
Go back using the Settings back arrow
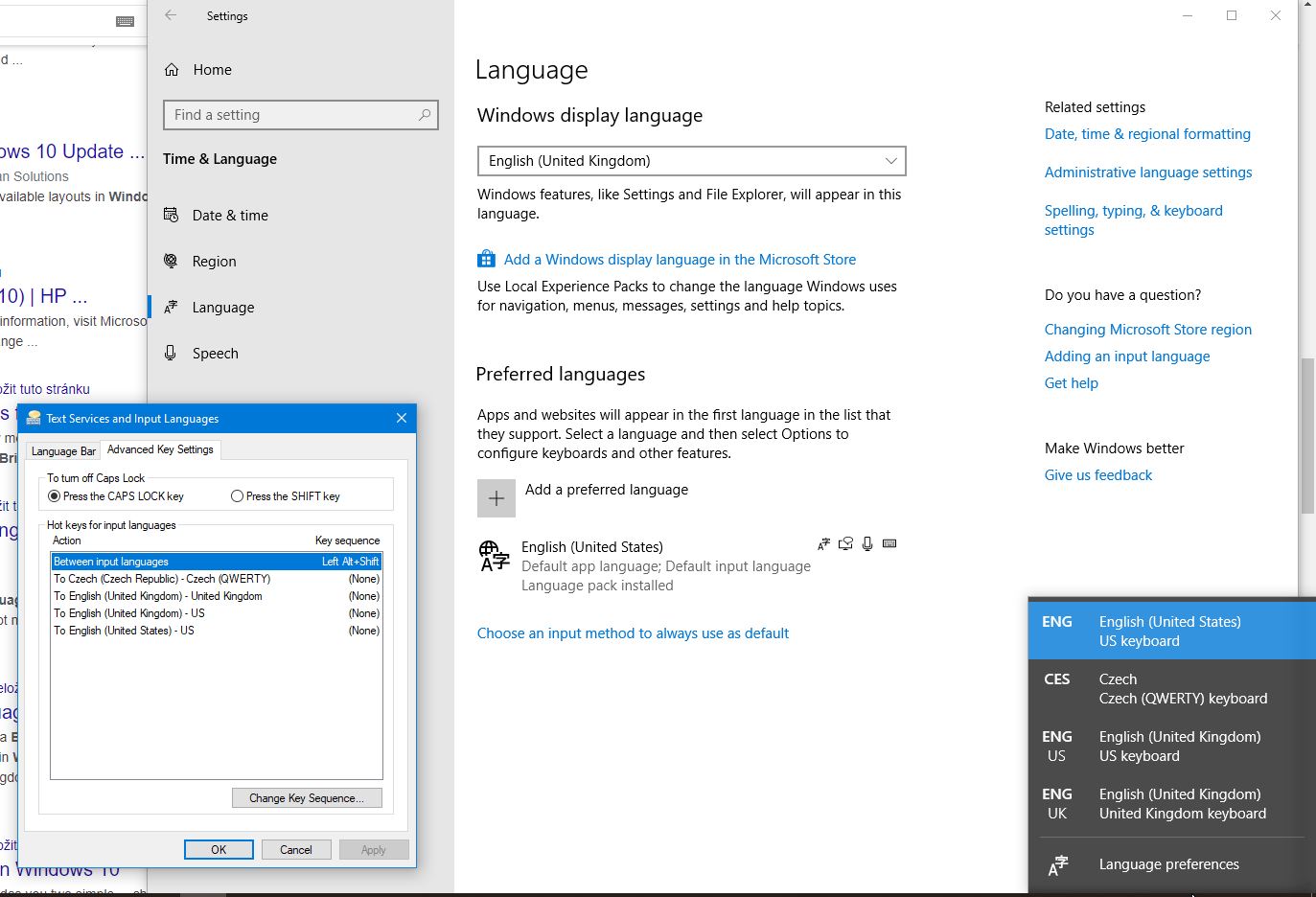(171, 15)
